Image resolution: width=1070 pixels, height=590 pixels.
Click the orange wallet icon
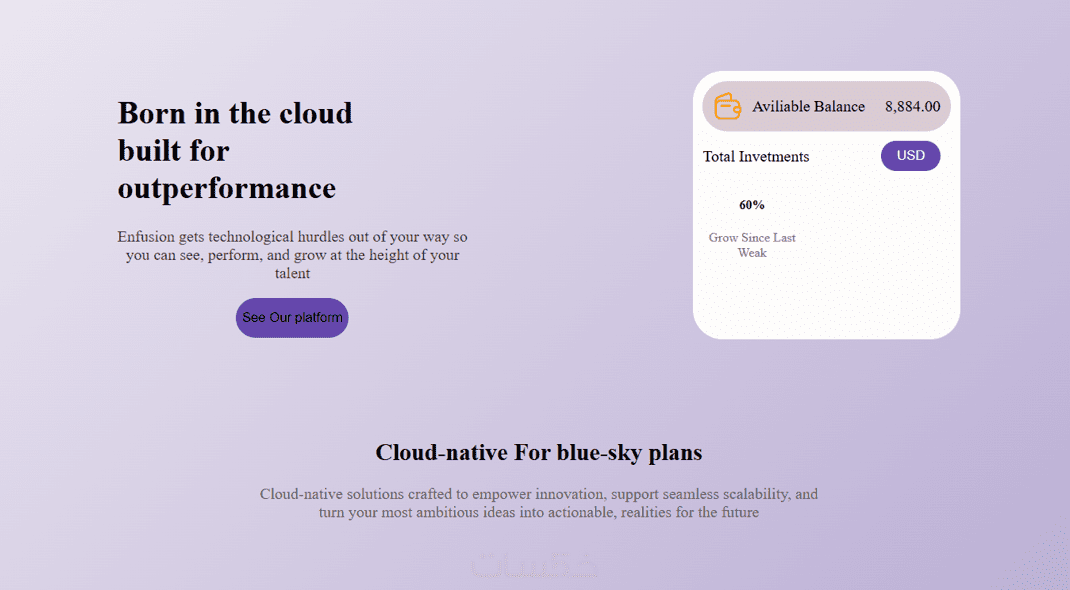click(x=727, y=106)
